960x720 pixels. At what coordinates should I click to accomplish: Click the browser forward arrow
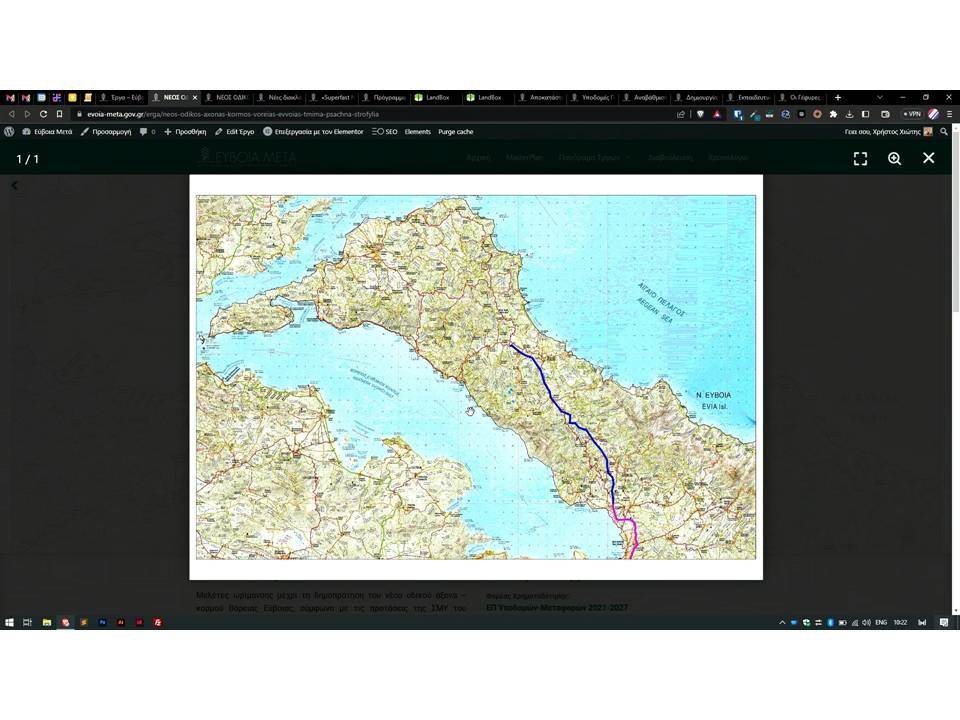click(27, 114)
